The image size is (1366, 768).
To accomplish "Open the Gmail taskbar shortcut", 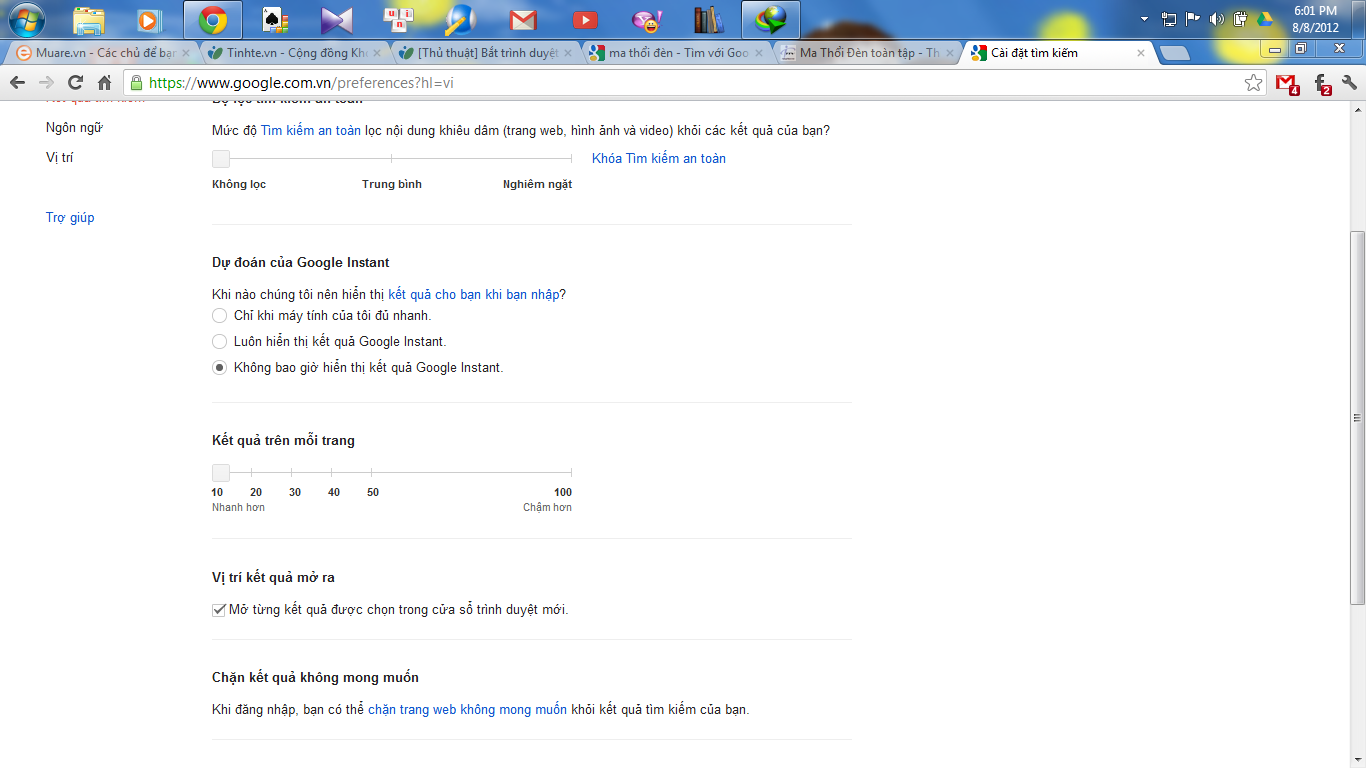I will (x=523, y=20).
